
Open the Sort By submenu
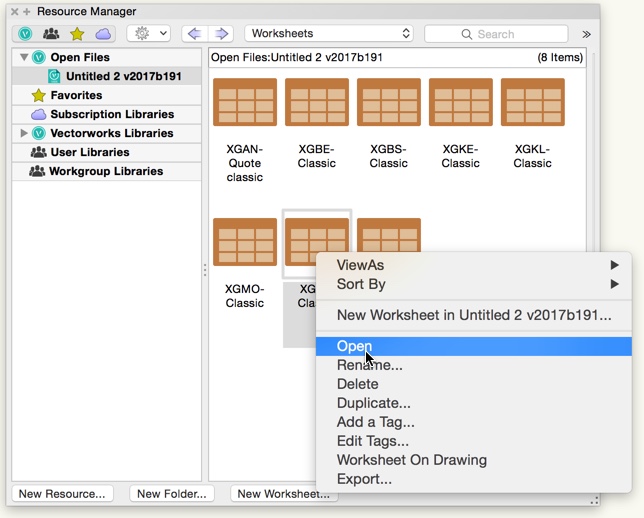point(474,284)
